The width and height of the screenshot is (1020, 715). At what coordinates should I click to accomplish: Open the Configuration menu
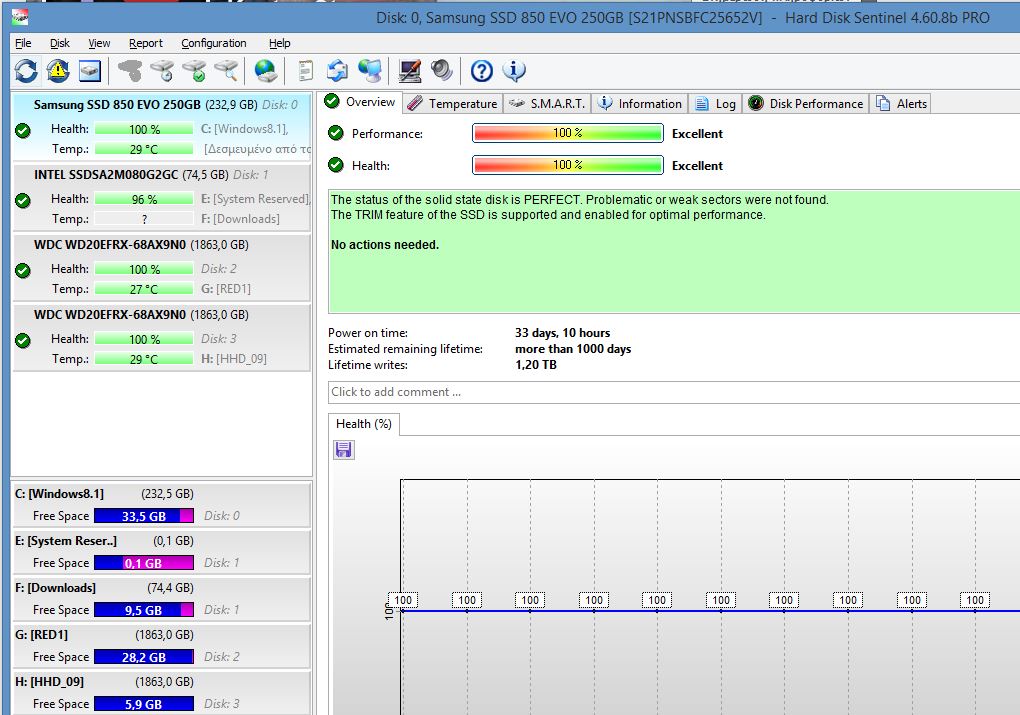pyautogui.click(x=213, y=43)
